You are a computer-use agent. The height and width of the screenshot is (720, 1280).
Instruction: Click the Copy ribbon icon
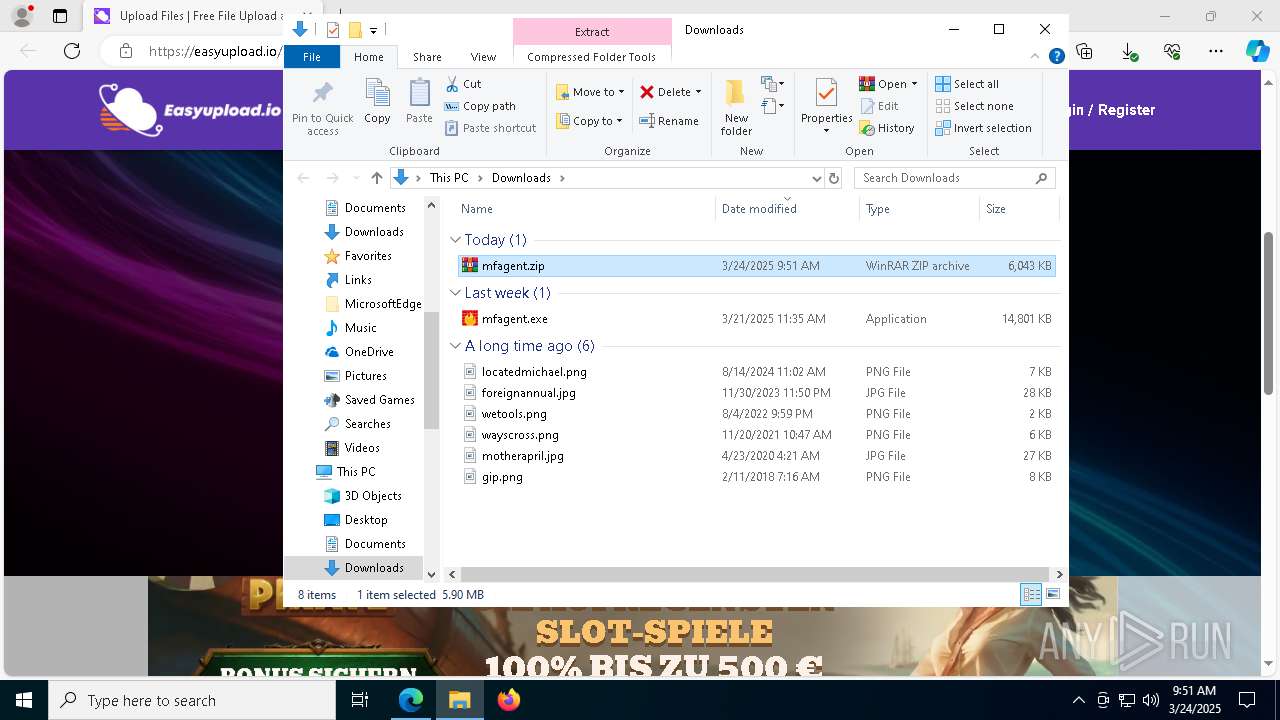[377, 102]
